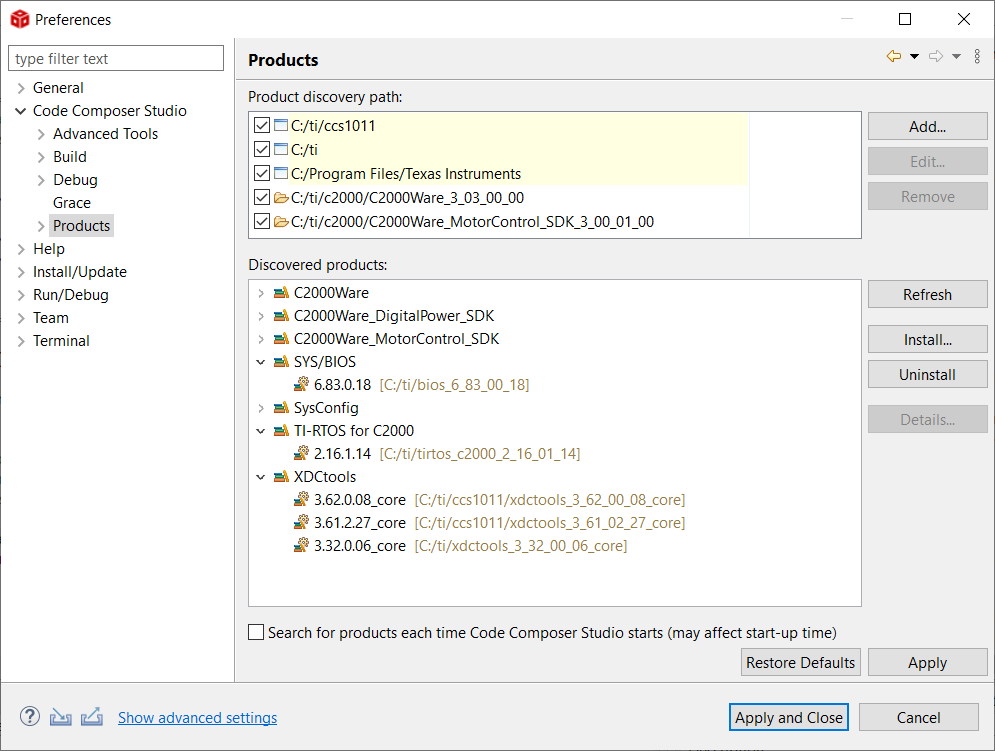Click the type filter text field

[x=116, y=58]
